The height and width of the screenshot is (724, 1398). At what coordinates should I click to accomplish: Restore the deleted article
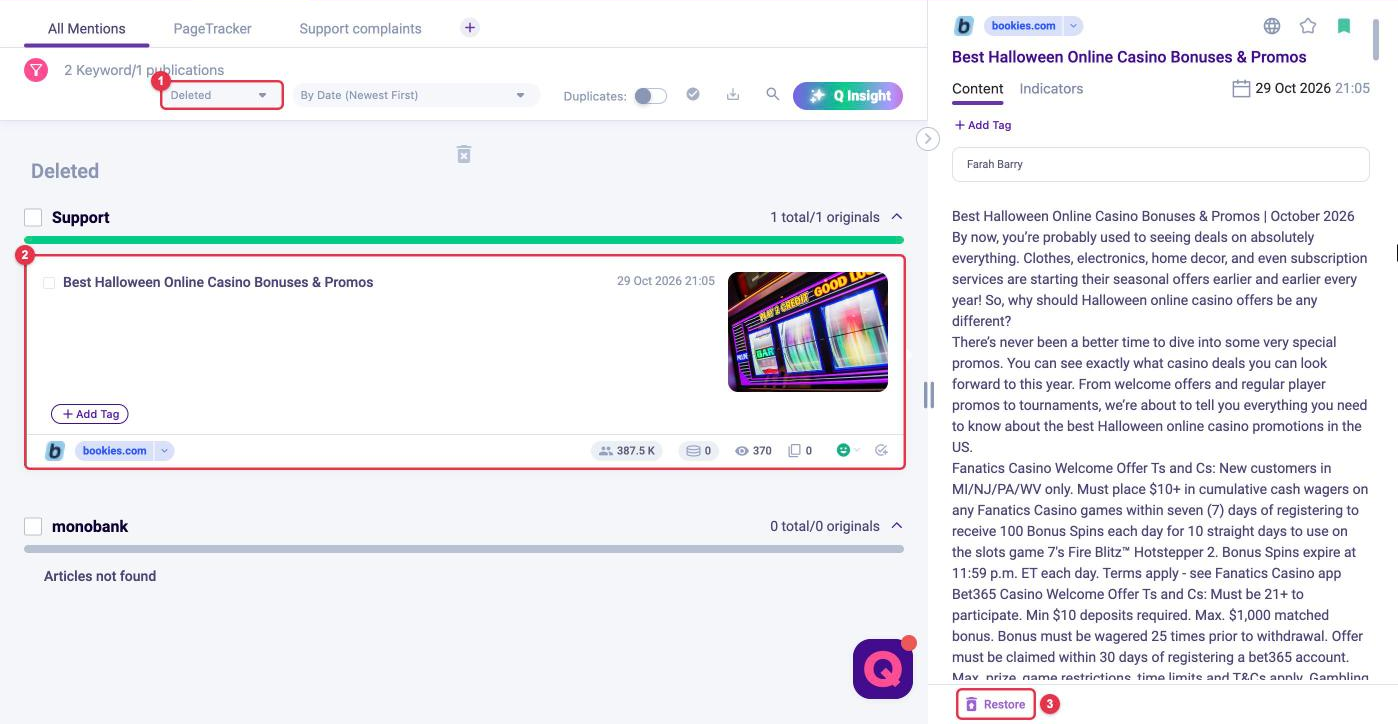(x=995, y=704)
